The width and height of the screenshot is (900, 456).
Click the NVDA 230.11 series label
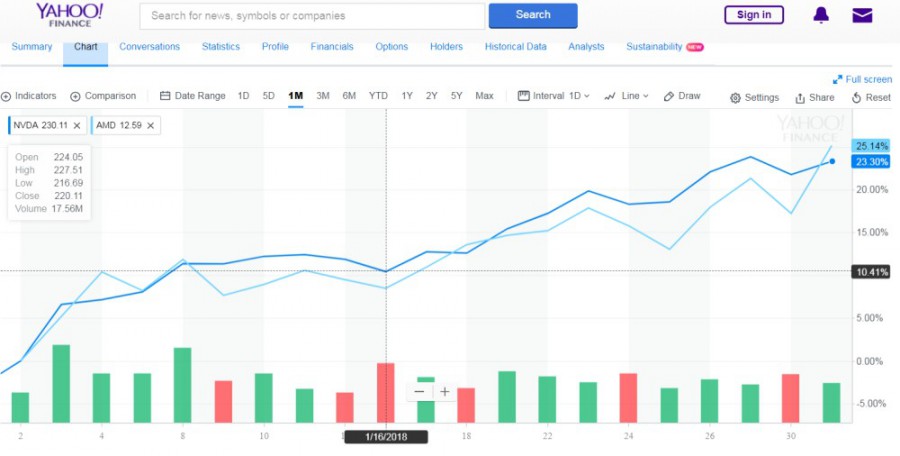40,126
